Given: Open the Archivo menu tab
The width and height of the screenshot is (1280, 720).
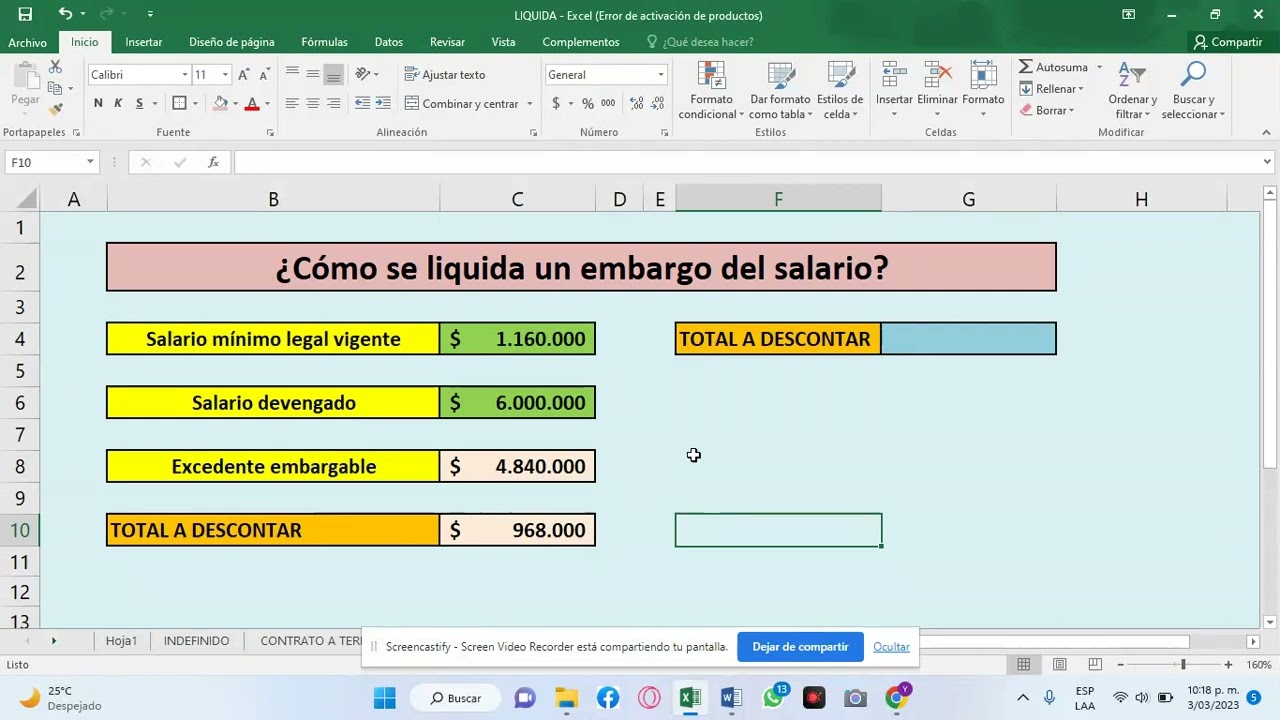Looking at the screenshot, I should 28,42.
